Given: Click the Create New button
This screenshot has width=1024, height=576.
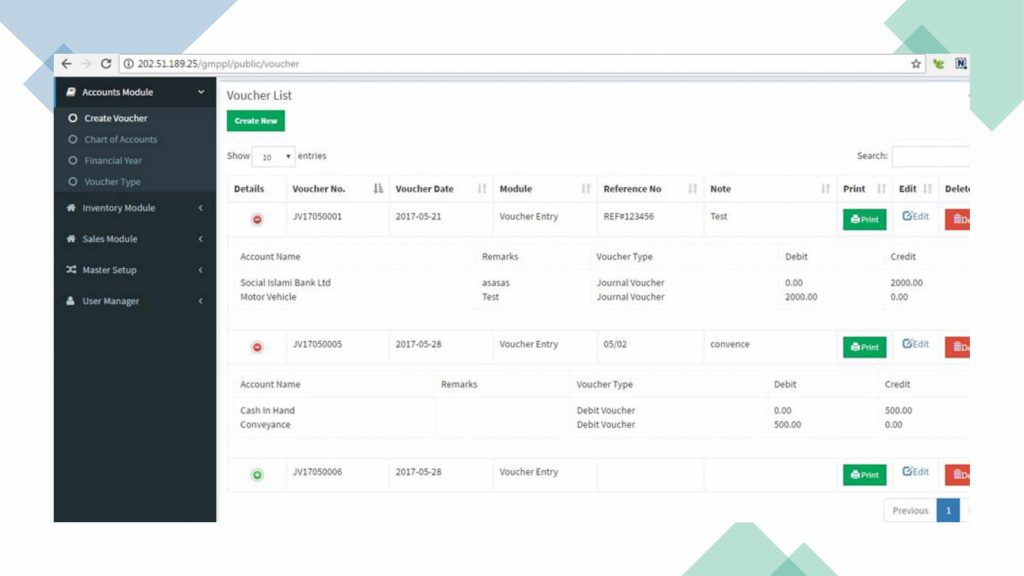Looking at the screenshot, I should pyautogui.click(x=255, y=121).
